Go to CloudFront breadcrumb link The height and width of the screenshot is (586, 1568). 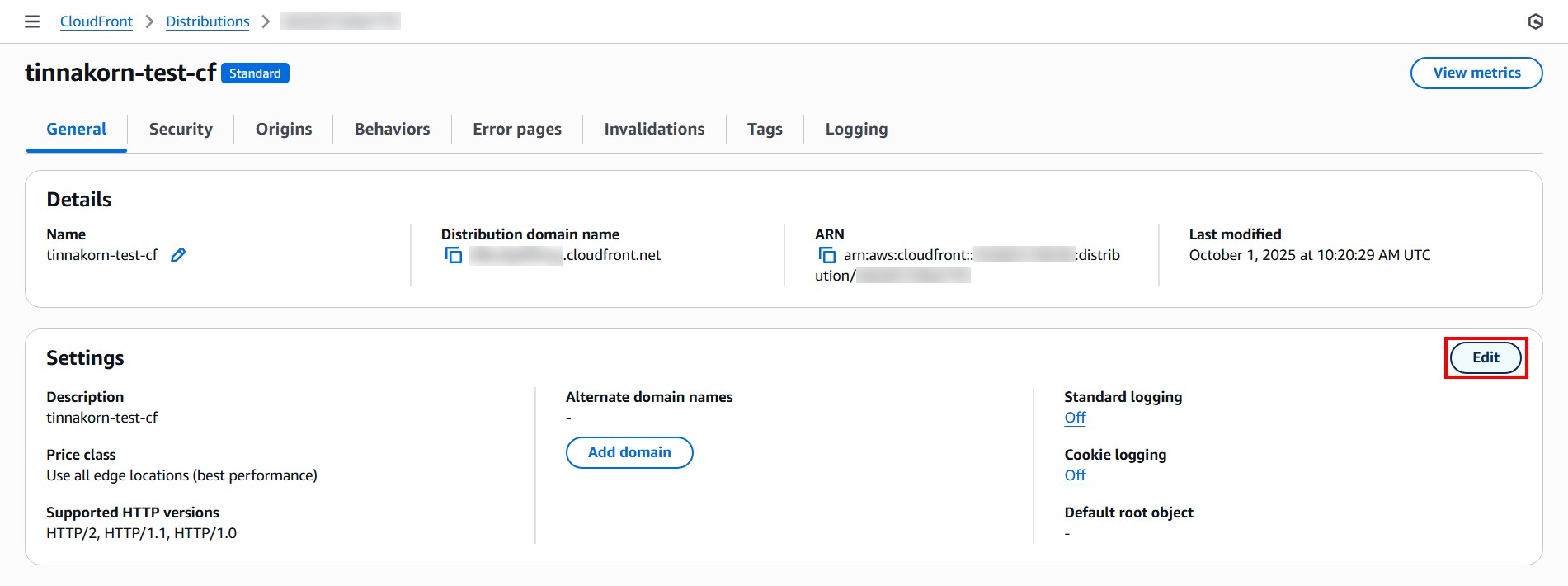pyautogui.click(x=97, y=21)
